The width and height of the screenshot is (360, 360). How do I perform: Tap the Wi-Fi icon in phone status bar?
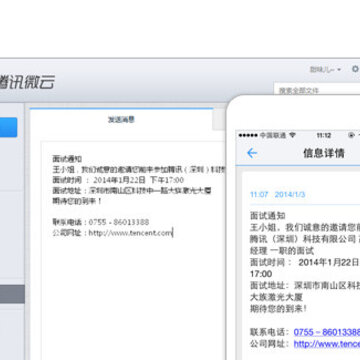click(293, 135)
